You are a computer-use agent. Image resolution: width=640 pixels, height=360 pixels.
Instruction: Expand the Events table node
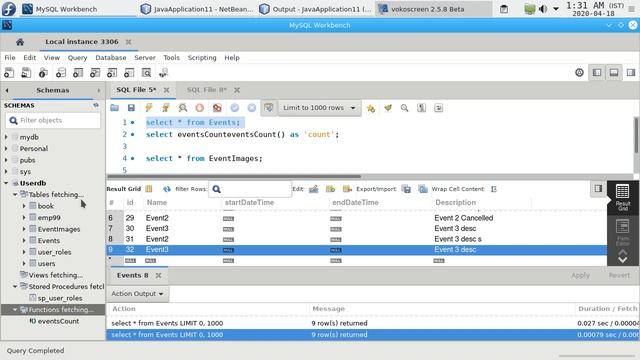(24, 240)
